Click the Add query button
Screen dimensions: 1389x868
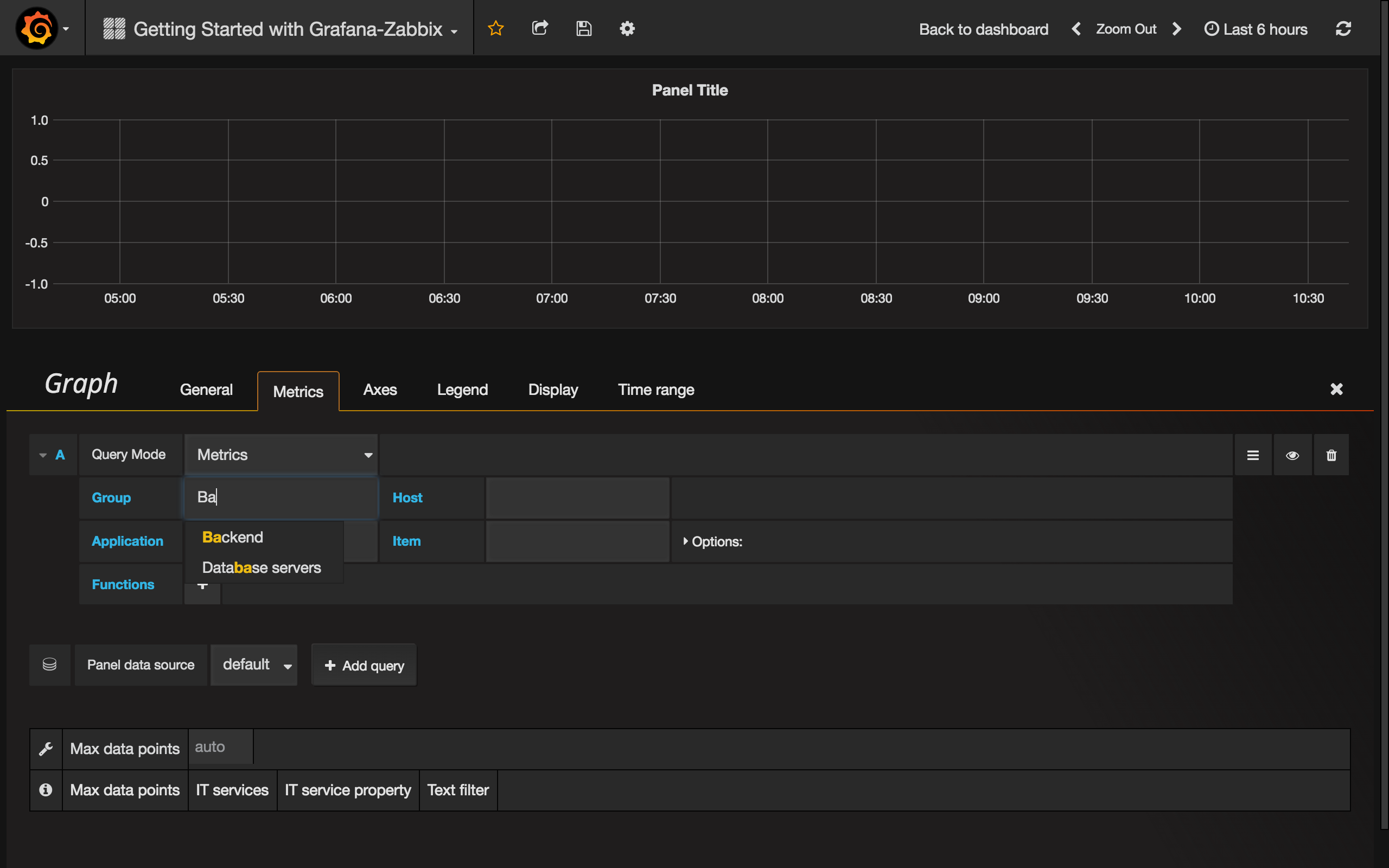tap(364, 664)
